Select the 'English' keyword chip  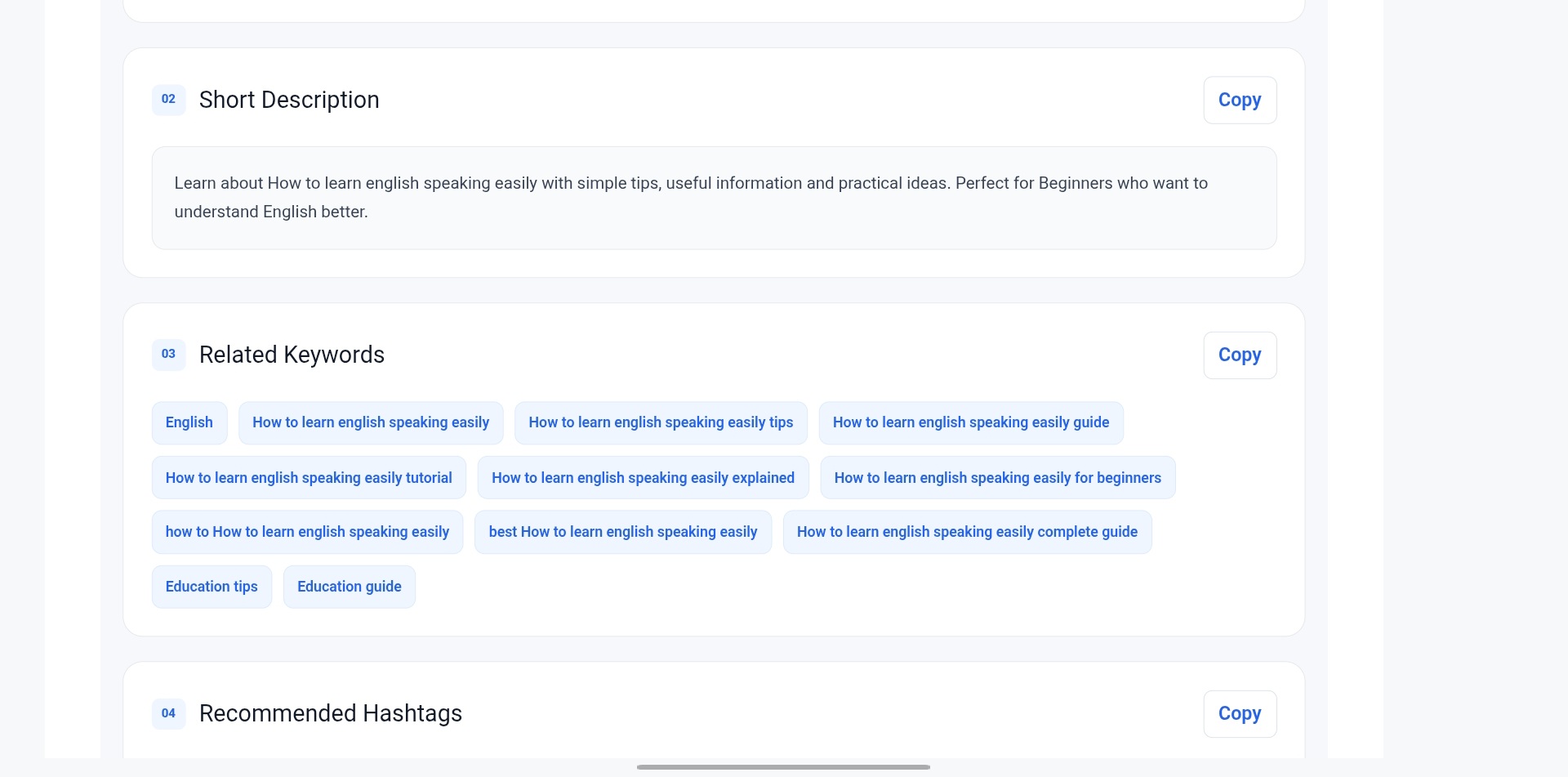189,423
